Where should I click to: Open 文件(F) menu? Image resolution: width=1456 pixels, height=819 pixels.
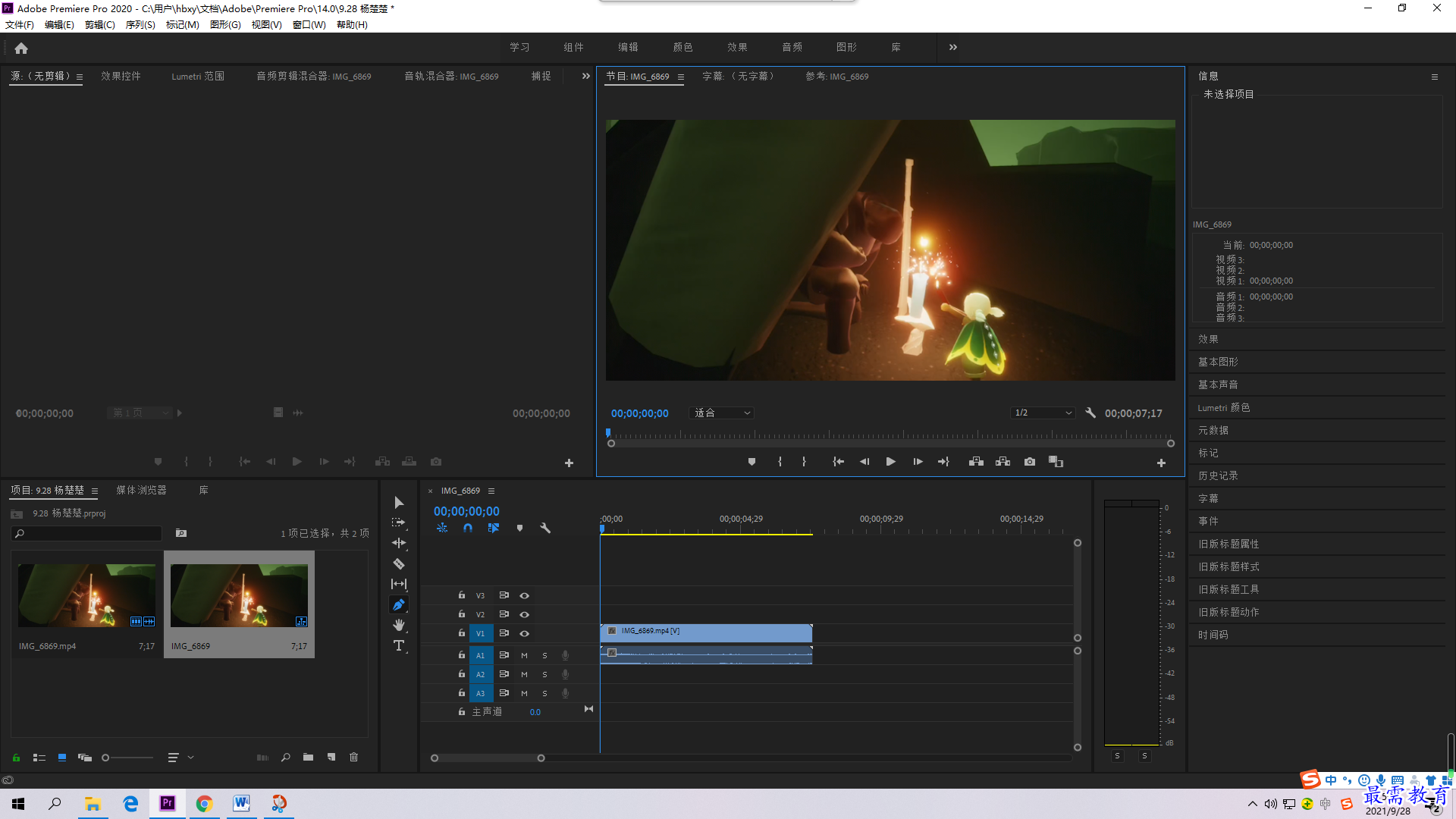[x=20, y=24]
